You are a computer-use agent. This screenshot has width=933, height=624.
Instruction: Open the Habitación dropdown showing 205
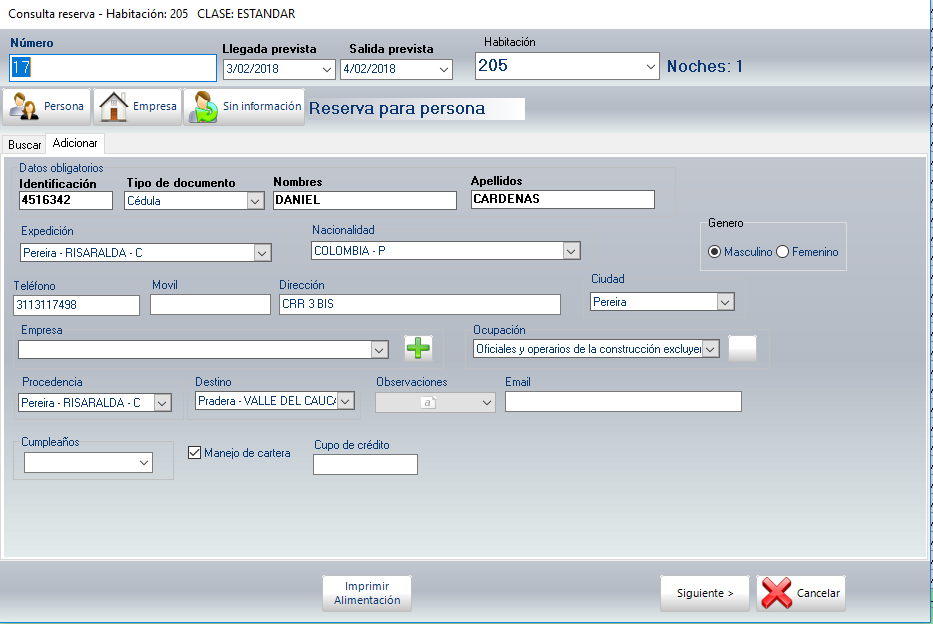point(650,67)
